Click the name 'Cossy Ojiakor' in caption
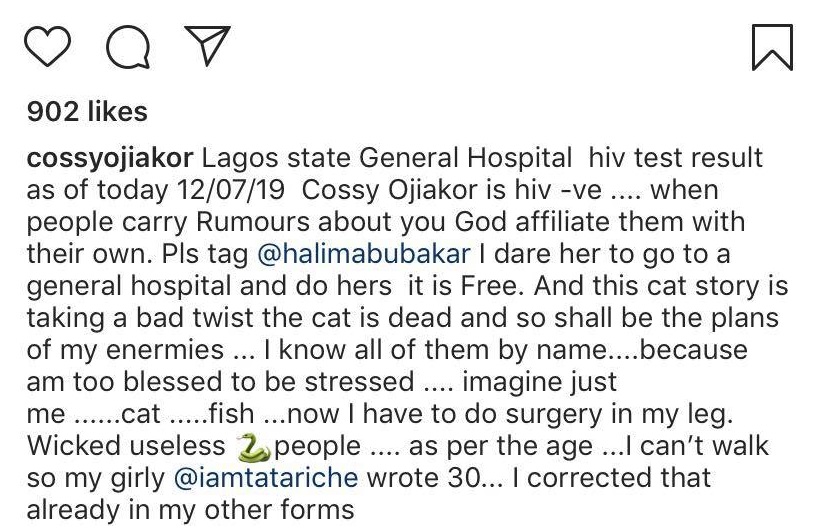This screenshot has height=532, width=828. coord(389,191)
